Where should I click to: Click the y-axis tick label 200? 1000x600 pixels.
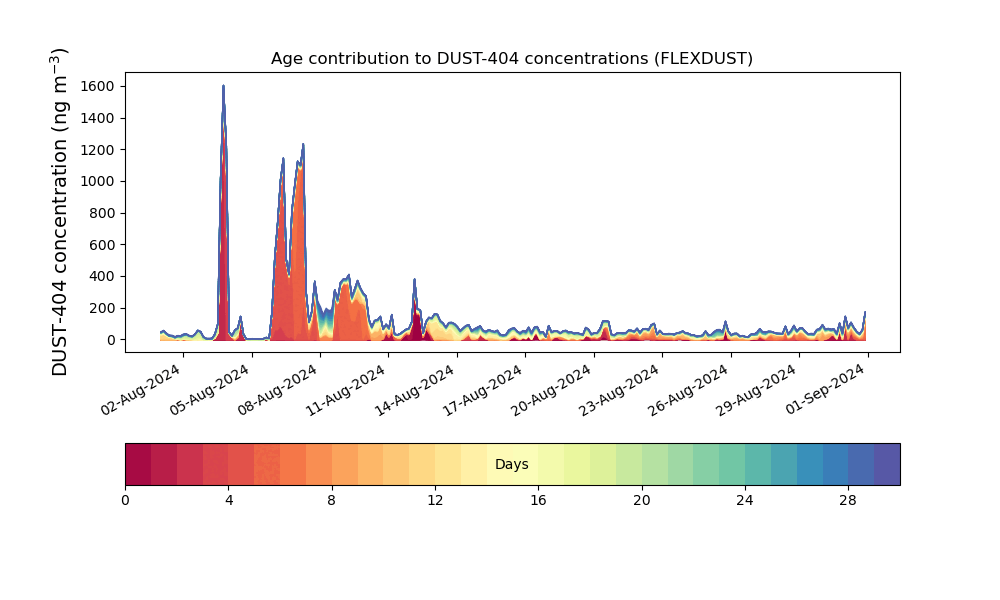pyautogui.click(x=102, y=308)
